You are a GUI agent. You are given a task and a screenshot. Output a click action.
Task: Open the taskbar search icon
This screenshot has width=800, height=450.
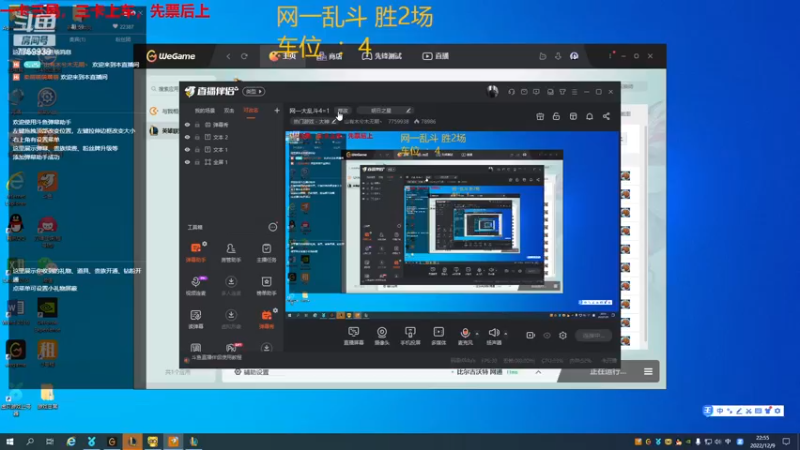point(30,441)
